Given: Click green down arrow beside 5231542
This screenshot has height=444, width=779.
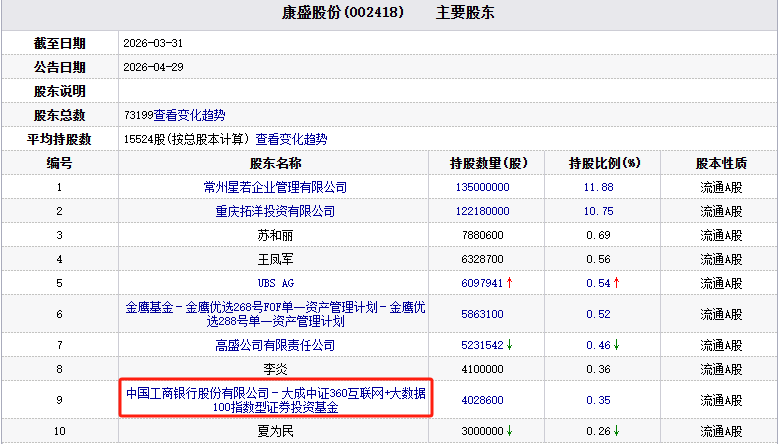Looking at the screenshot, I should coord(509,345).
